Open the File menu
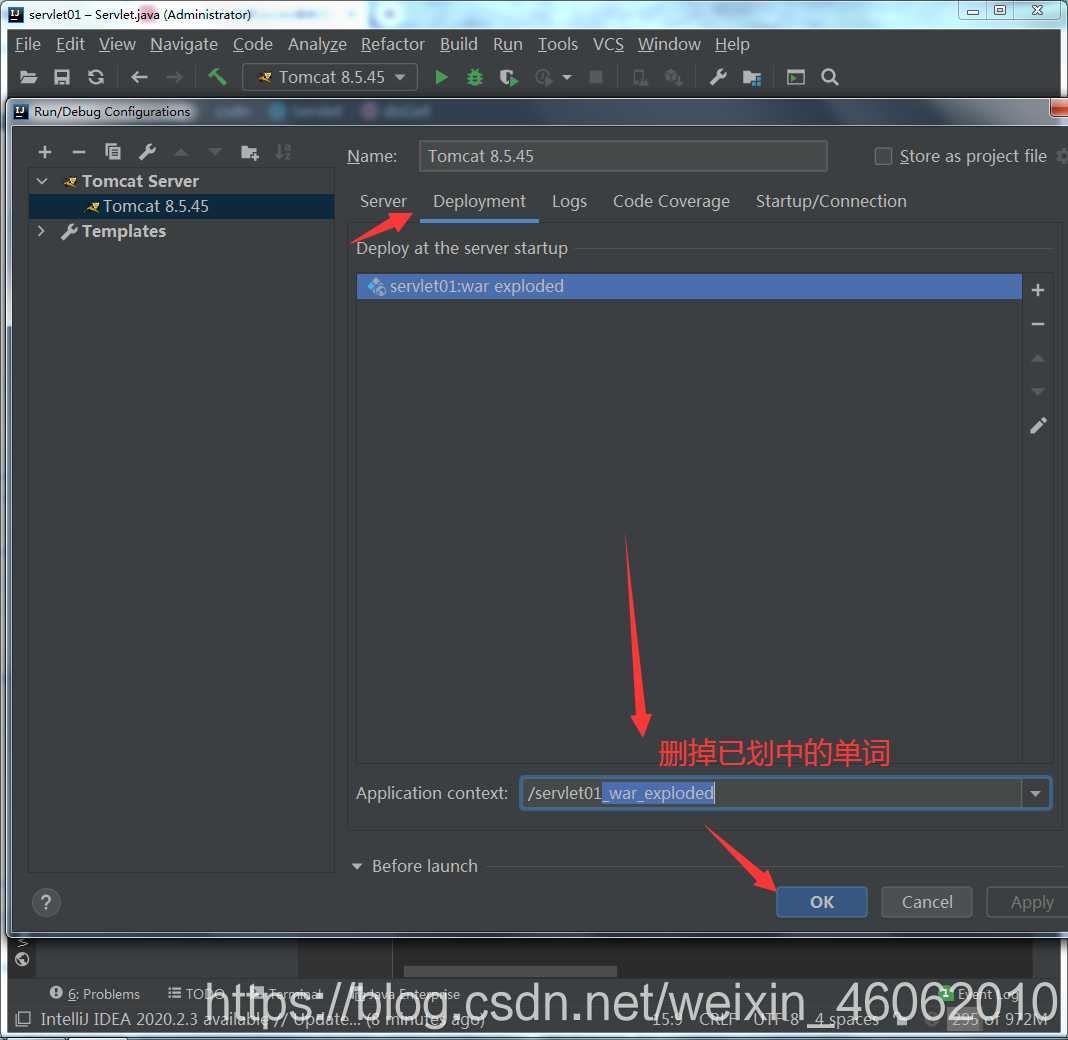1068x1040 pixels. [x=28, y=44]
